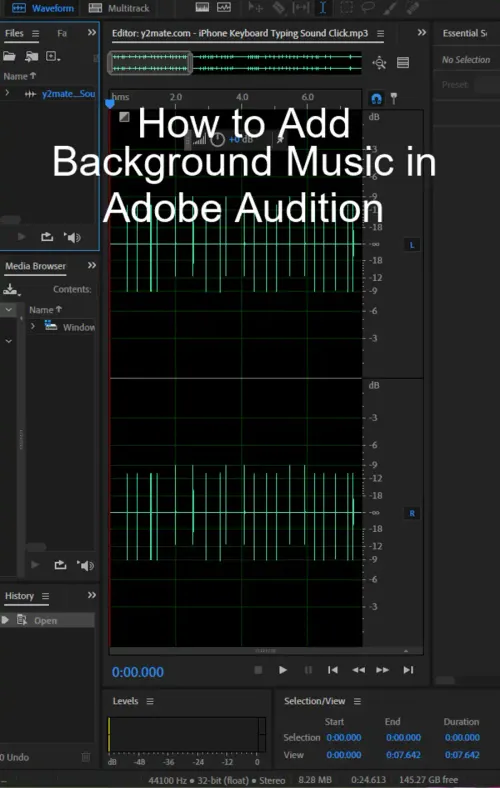Expand the Windows drive folder entry

tap(33, 326)
